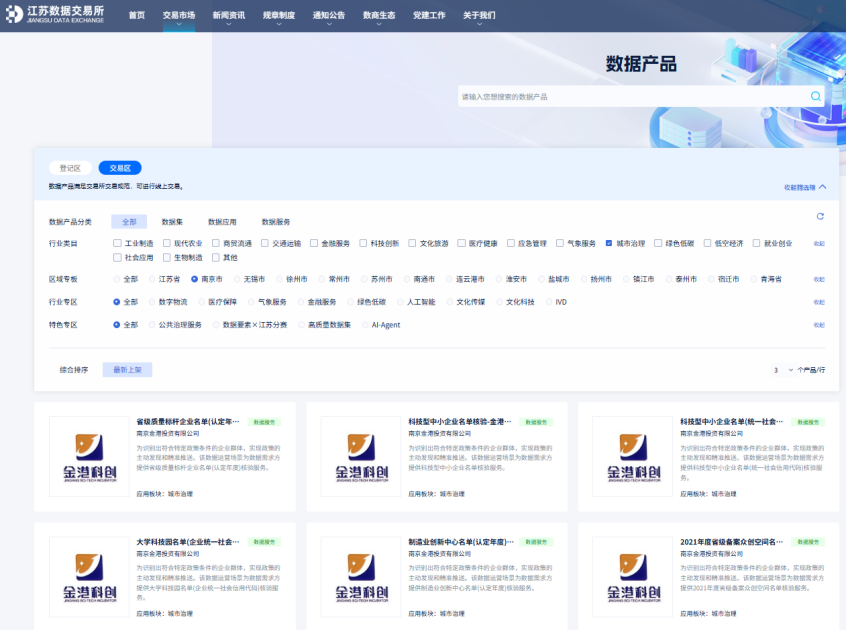Open the products-per-row dropdown
The height and width of the screenshot is (630, 846).
click(x=782, y=370)
